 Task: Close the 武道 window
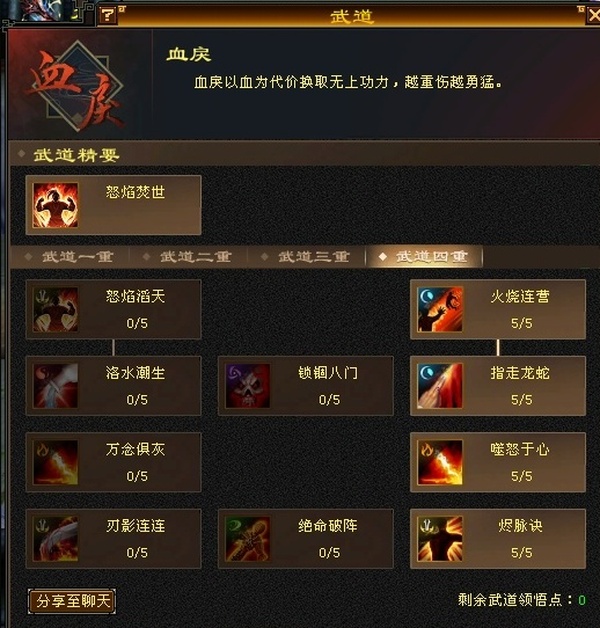tap(593, 16)
